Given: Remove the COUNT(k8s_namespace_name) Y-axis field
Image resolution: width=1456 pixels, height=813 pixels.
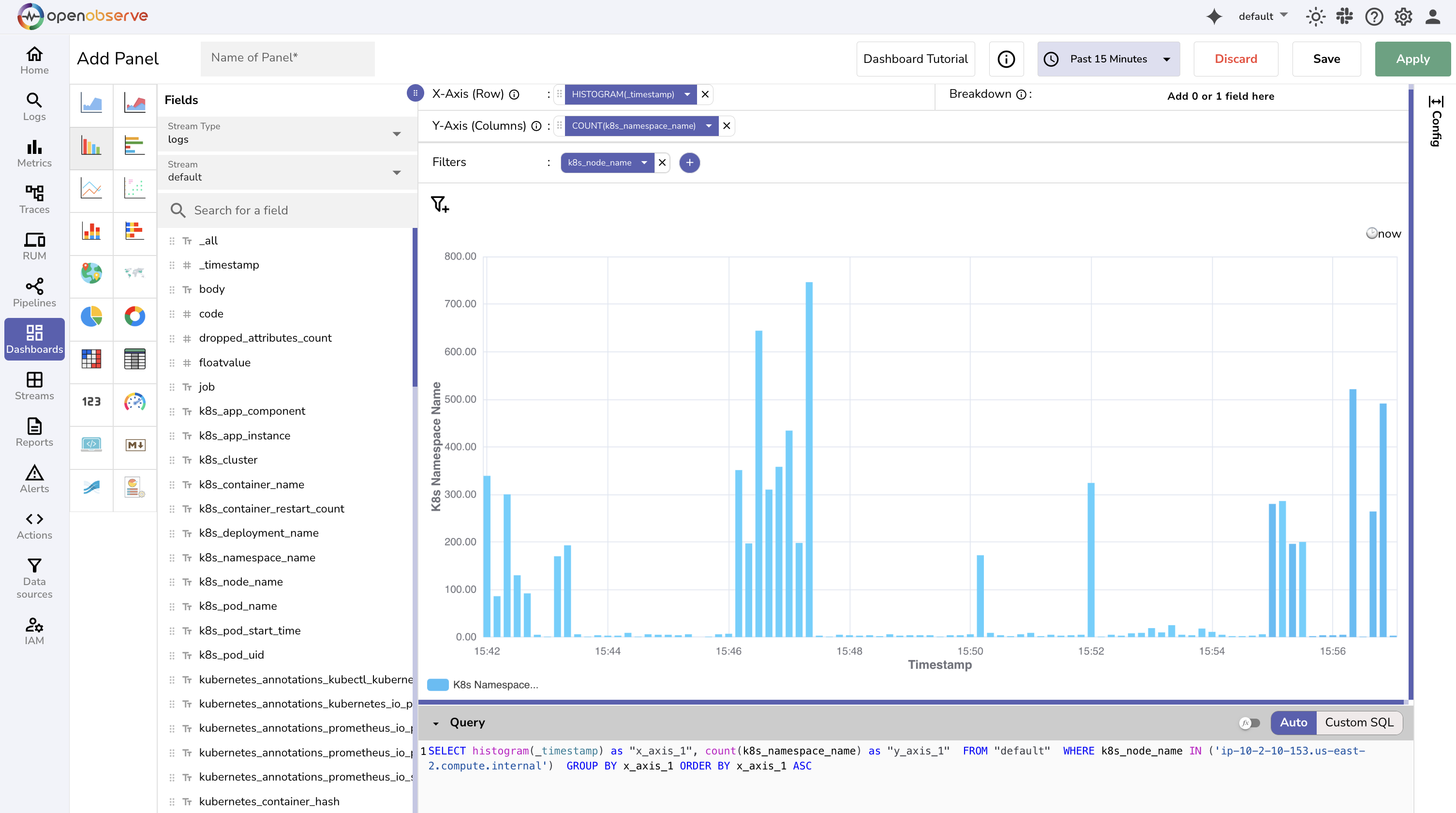Looking at the screenshot, I should (x=726, y=126).
